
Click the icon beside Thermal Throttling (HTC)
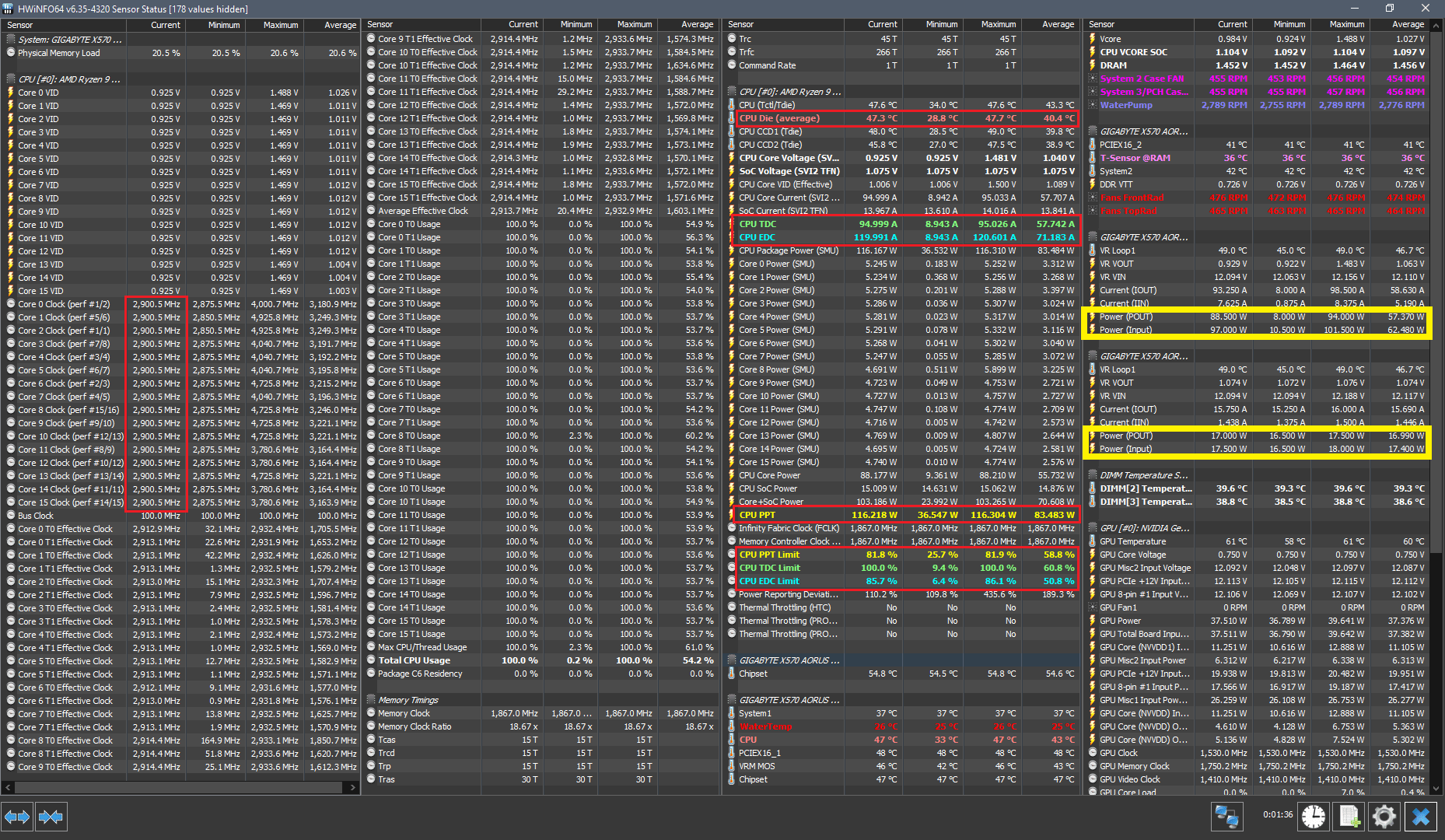tap(732, 607)
